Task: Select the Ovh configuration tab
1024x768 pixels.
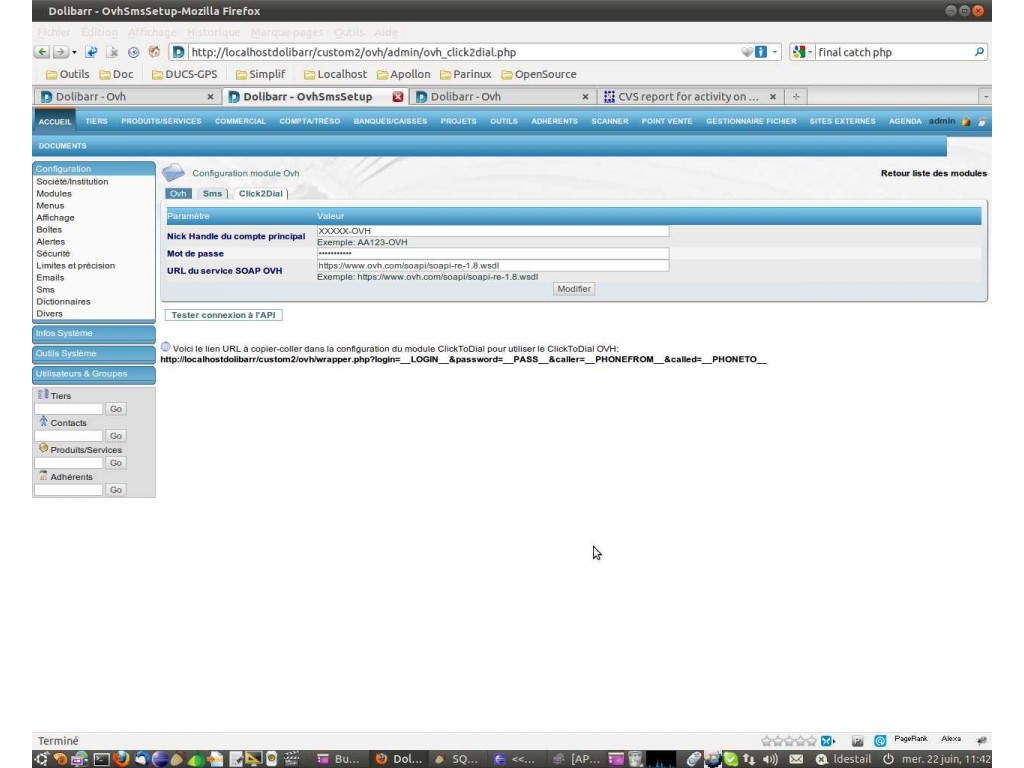Action: pyautogui.click(x=178, y=193)
